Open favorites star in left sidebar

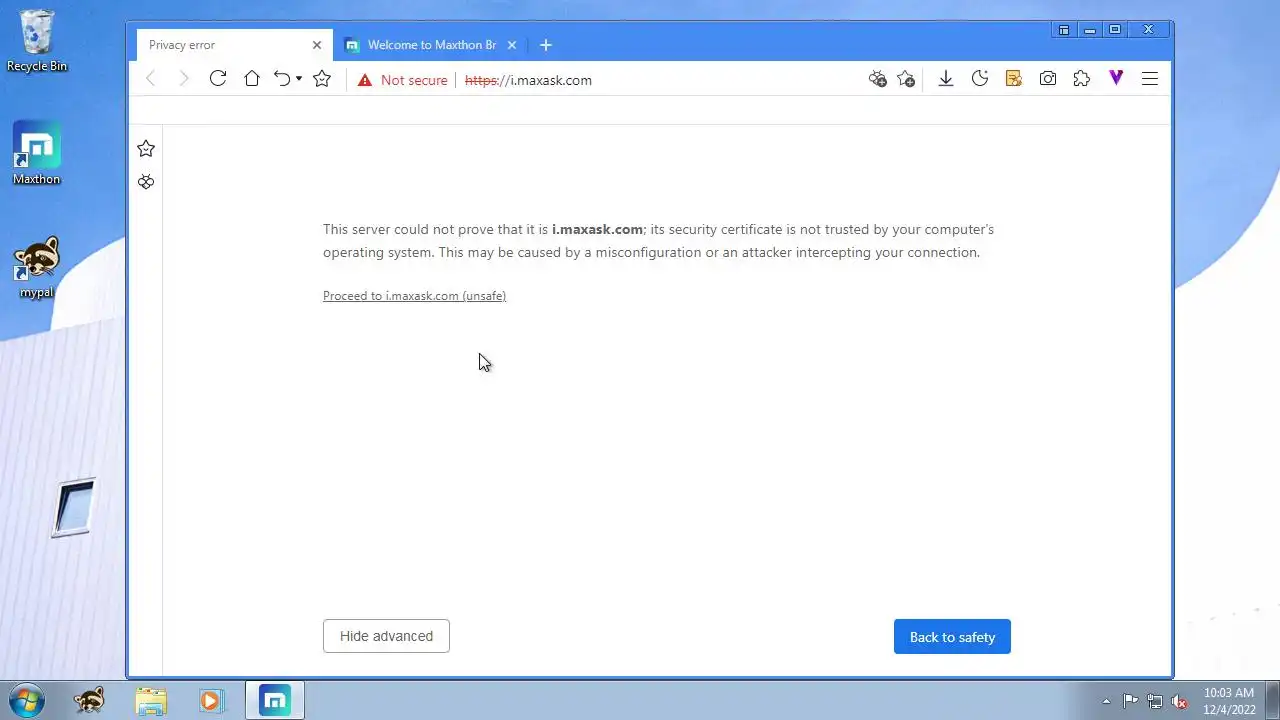click(146, 148)
